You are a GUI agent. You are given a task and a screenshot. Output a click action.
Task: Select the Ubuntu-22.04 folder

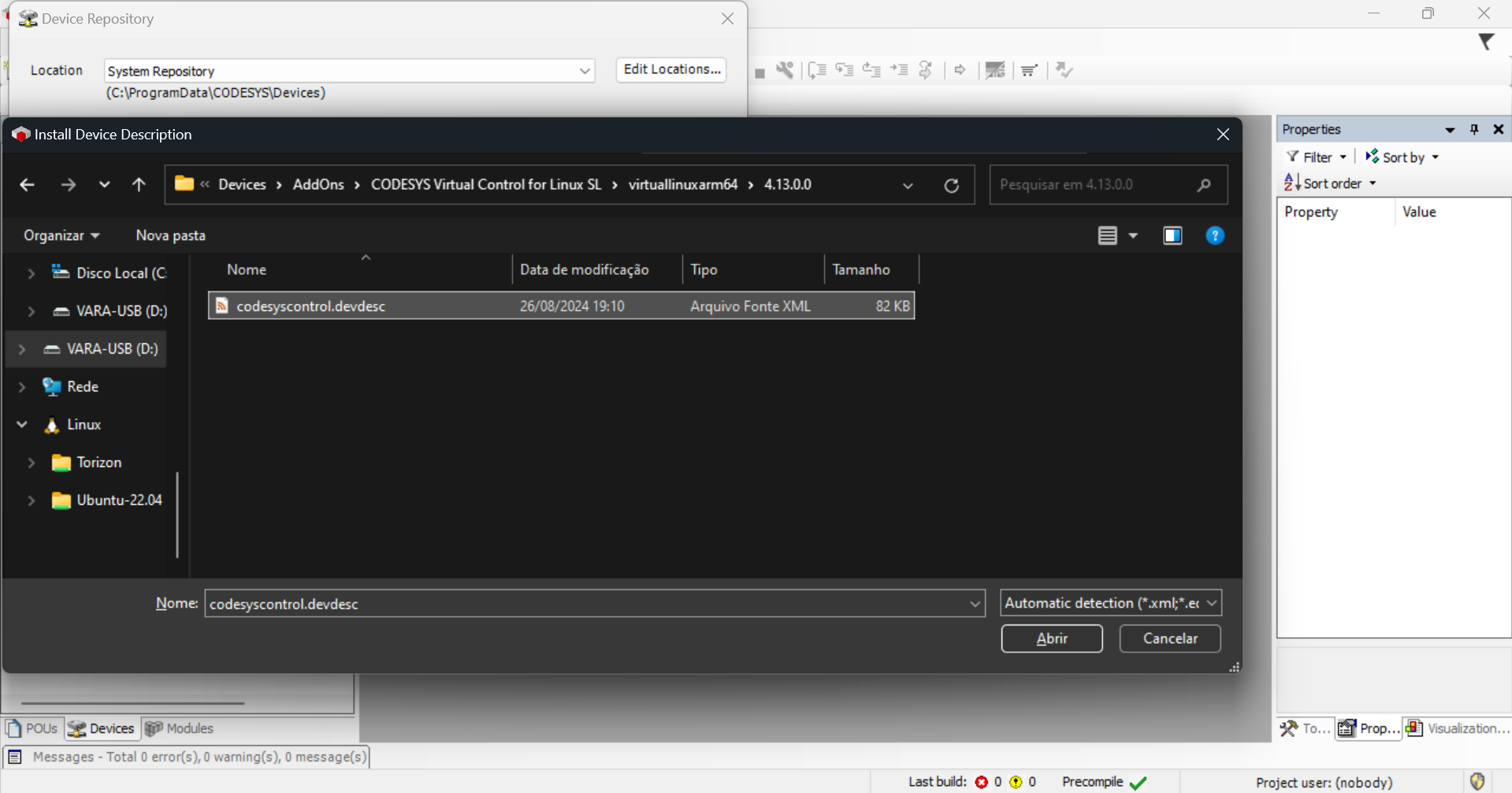tap(107, 500)
